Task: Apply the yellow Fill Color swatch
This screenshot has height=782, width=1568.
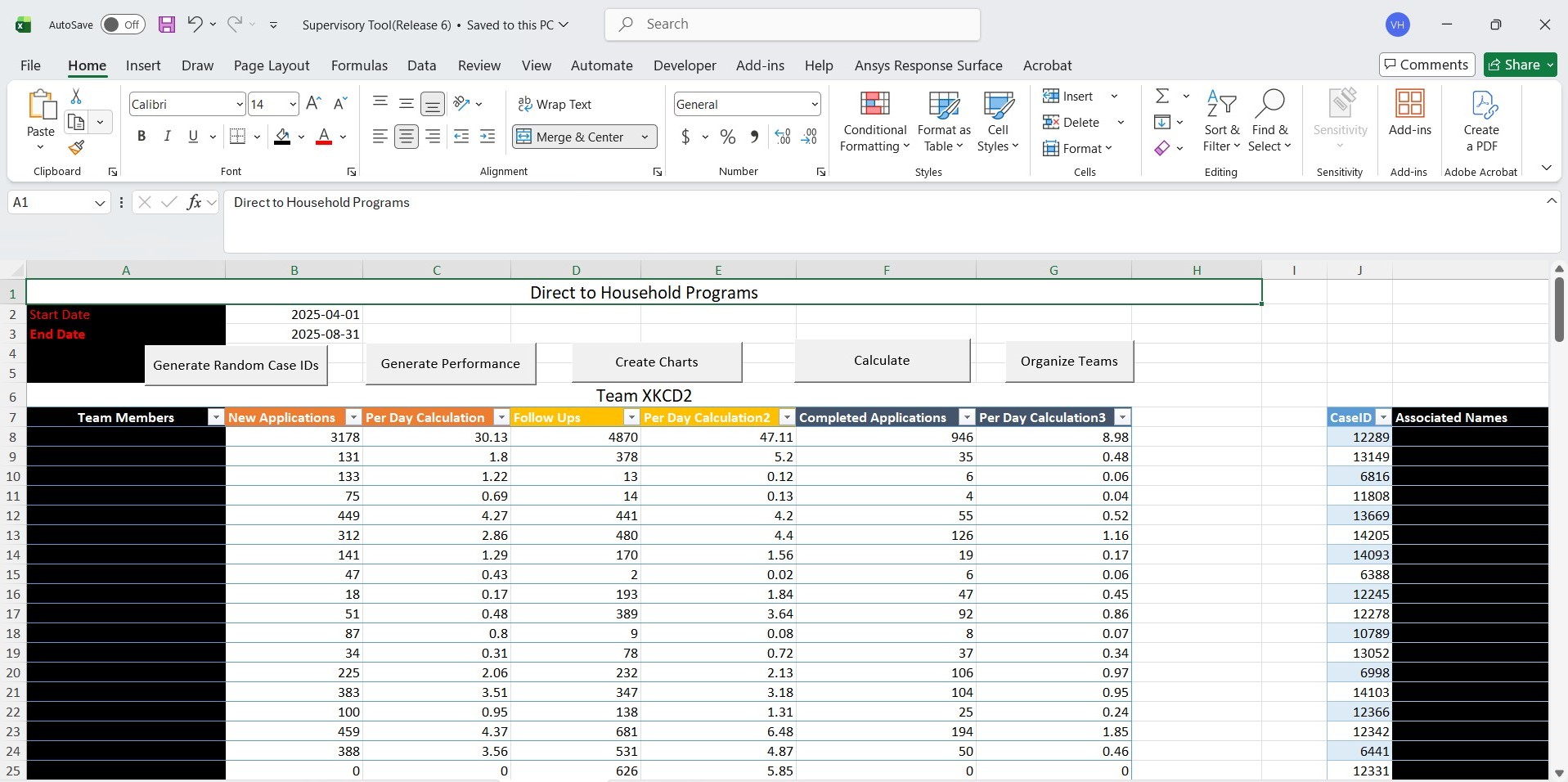Action: [282, 137]
